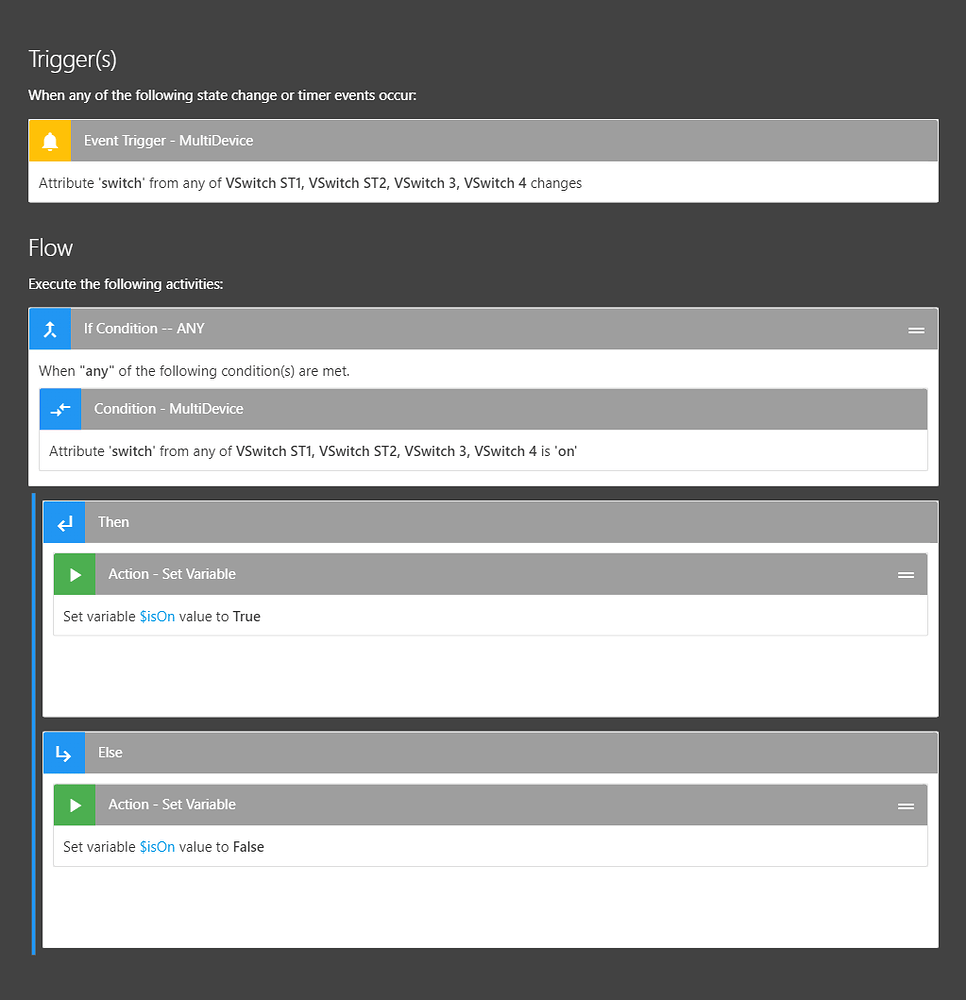Click the blue Else branch-arrow icon
This screenshot has height=1000, width=966.
(64, 753)
